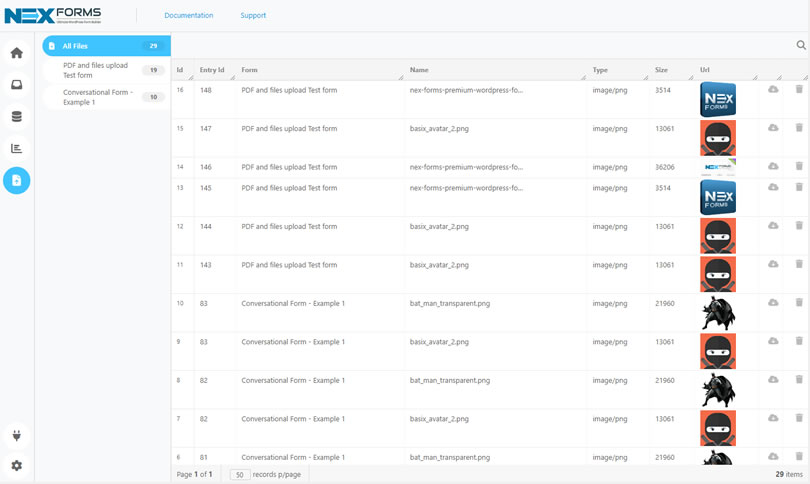Open the file uploads icon in sidebar
Image resolution: width=810 pixels, height=484 pixels.
[x=17, y=180]
